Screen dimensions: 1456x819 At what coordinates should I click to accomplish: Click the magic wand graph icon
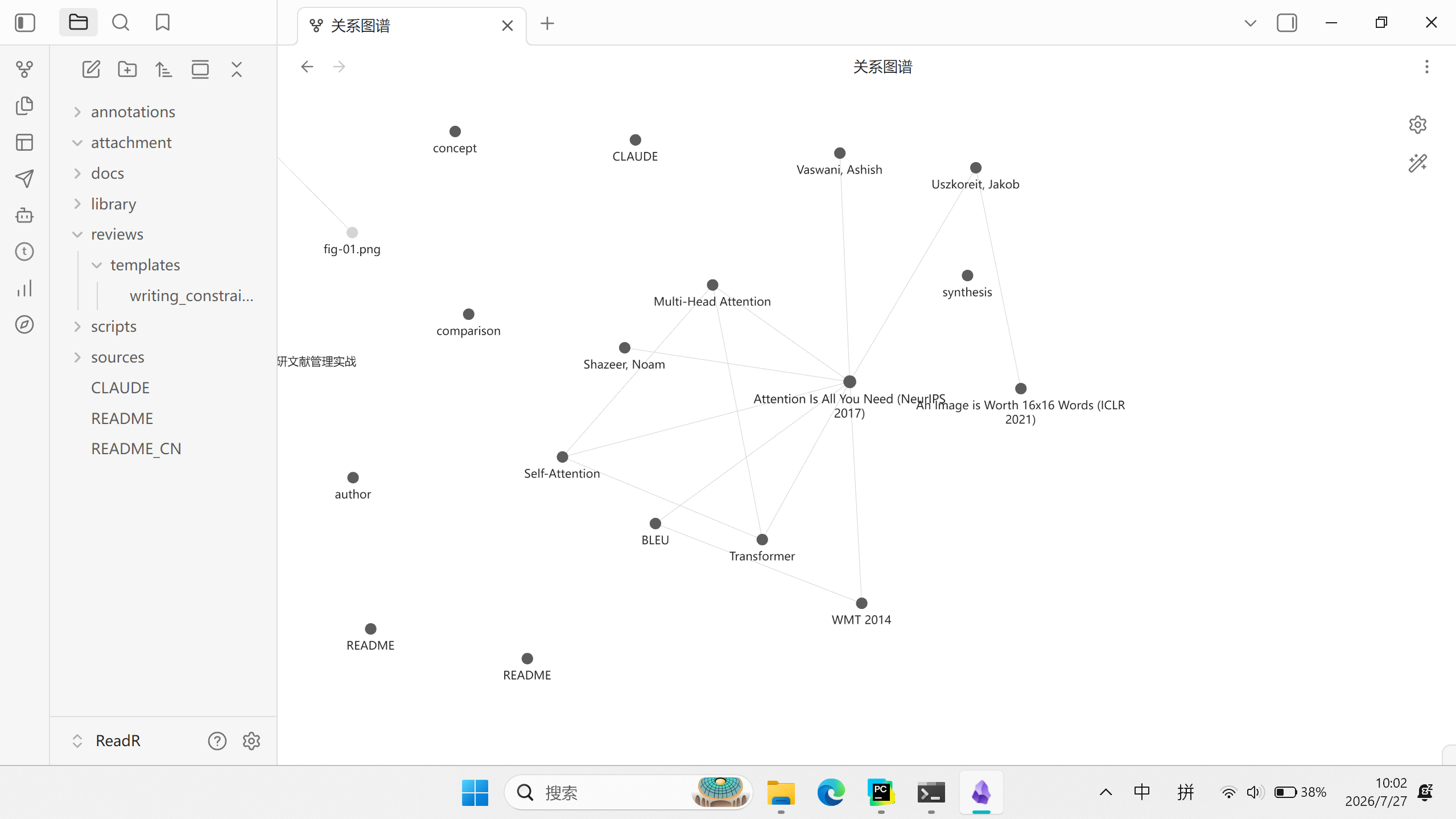1418,163
